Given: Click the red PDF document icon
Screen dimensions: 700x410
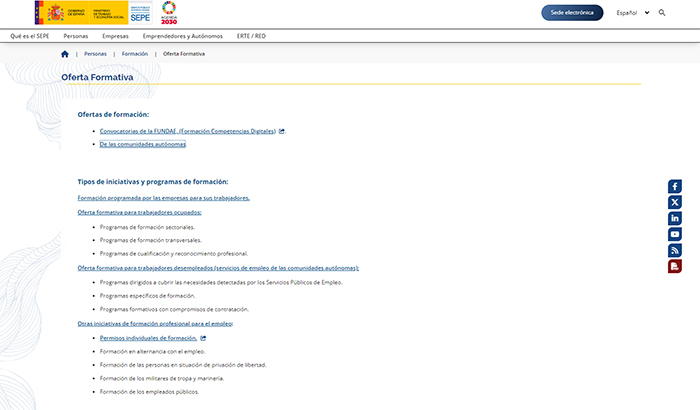Looking at the screenshot, I should tap(675, 266).
